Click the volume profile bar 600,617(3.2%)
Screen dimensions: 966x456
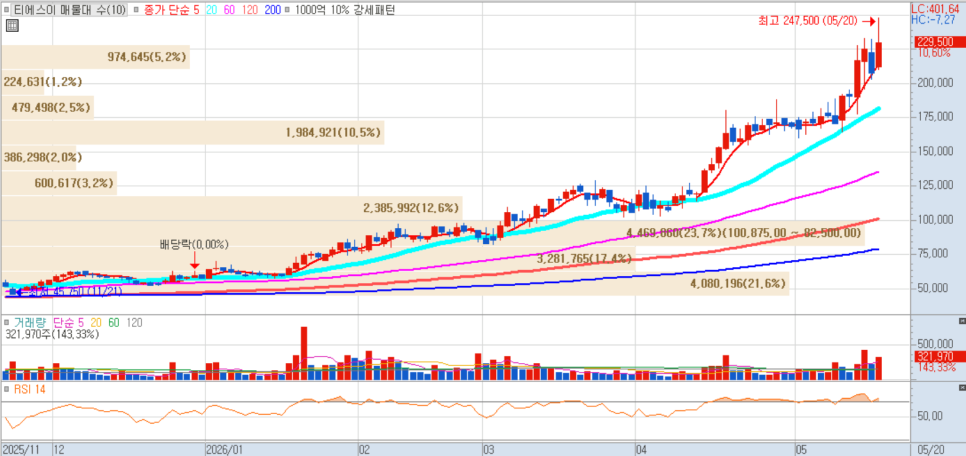(x=59, y=183)
